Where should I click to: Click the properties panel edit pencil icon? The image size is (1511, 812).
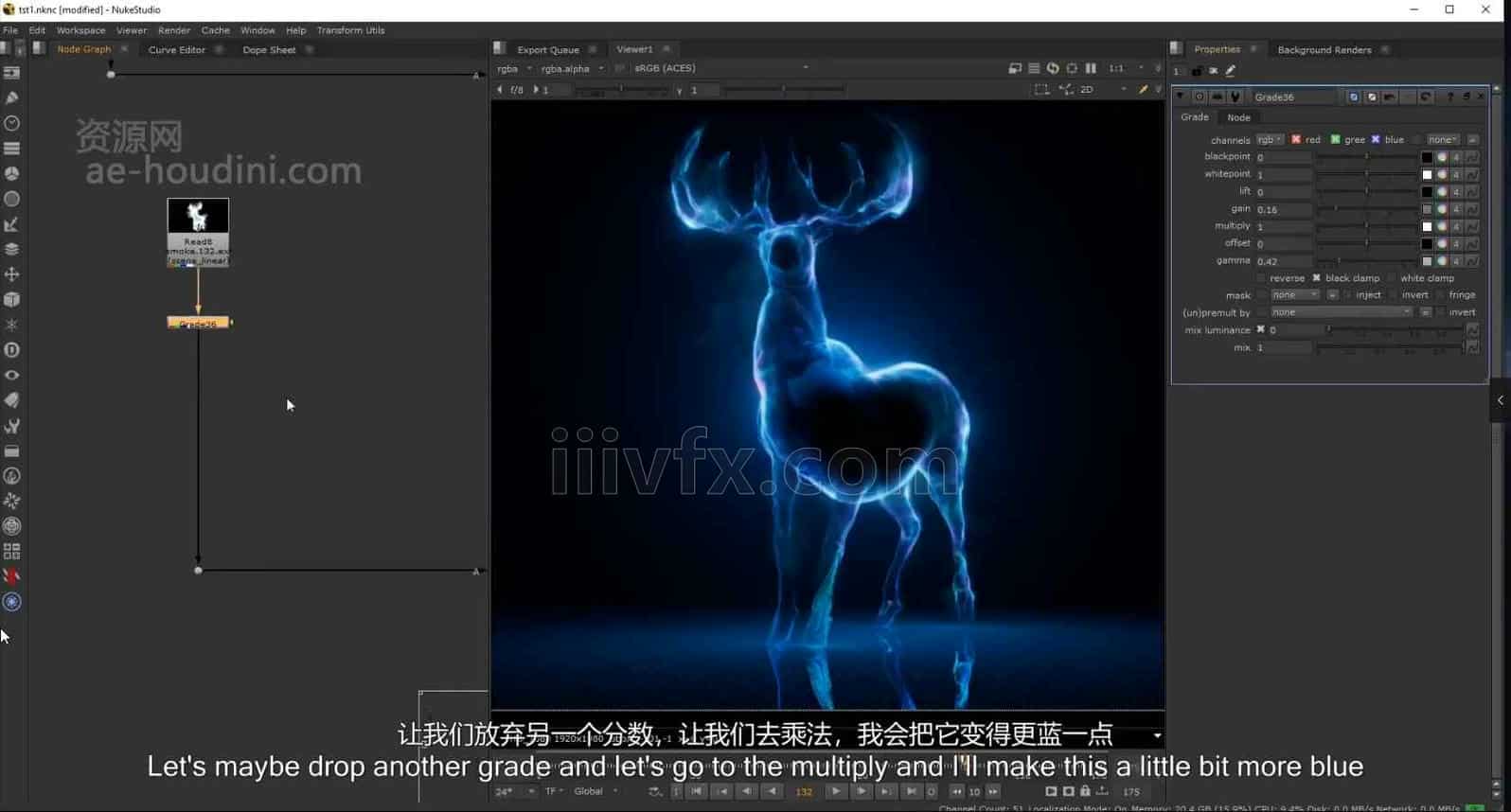click(1231, 71)
